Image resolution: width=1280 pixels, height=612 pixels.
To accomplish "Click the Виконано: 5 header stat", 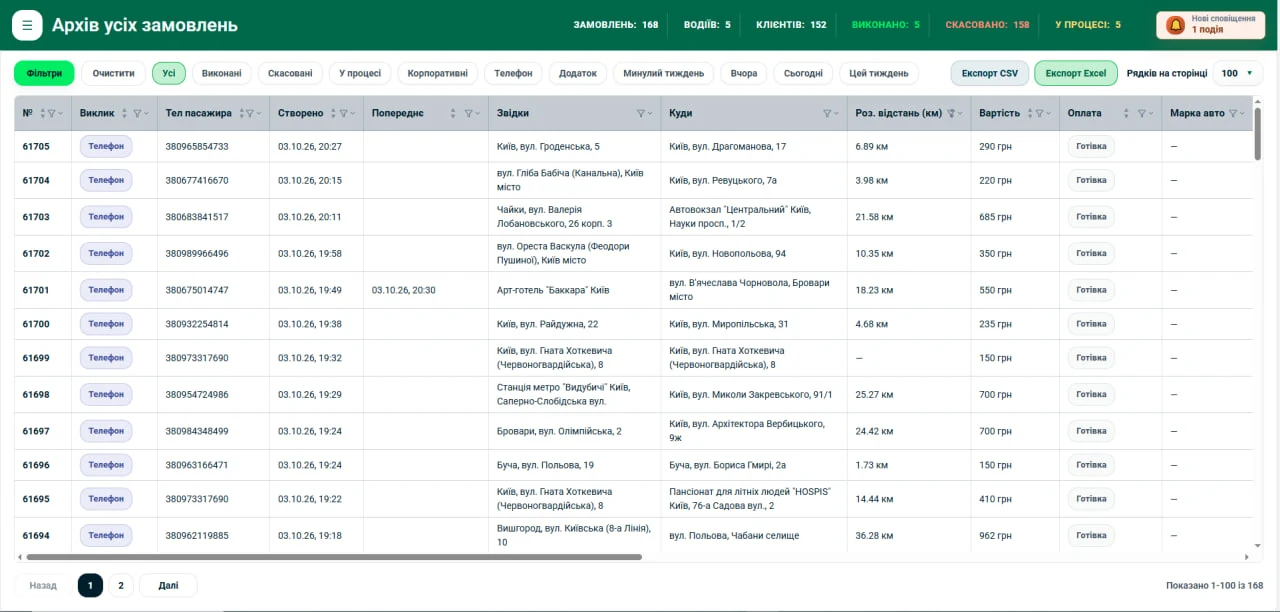I will click(886, 25).
